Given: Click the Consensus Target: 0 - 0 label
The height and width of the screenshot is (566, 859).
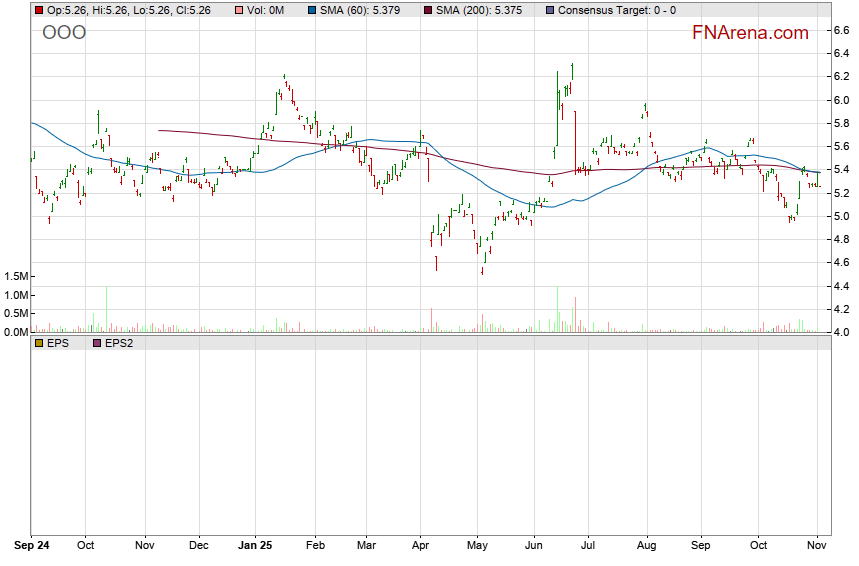Looking at the screenshot, I should point(616,10).
